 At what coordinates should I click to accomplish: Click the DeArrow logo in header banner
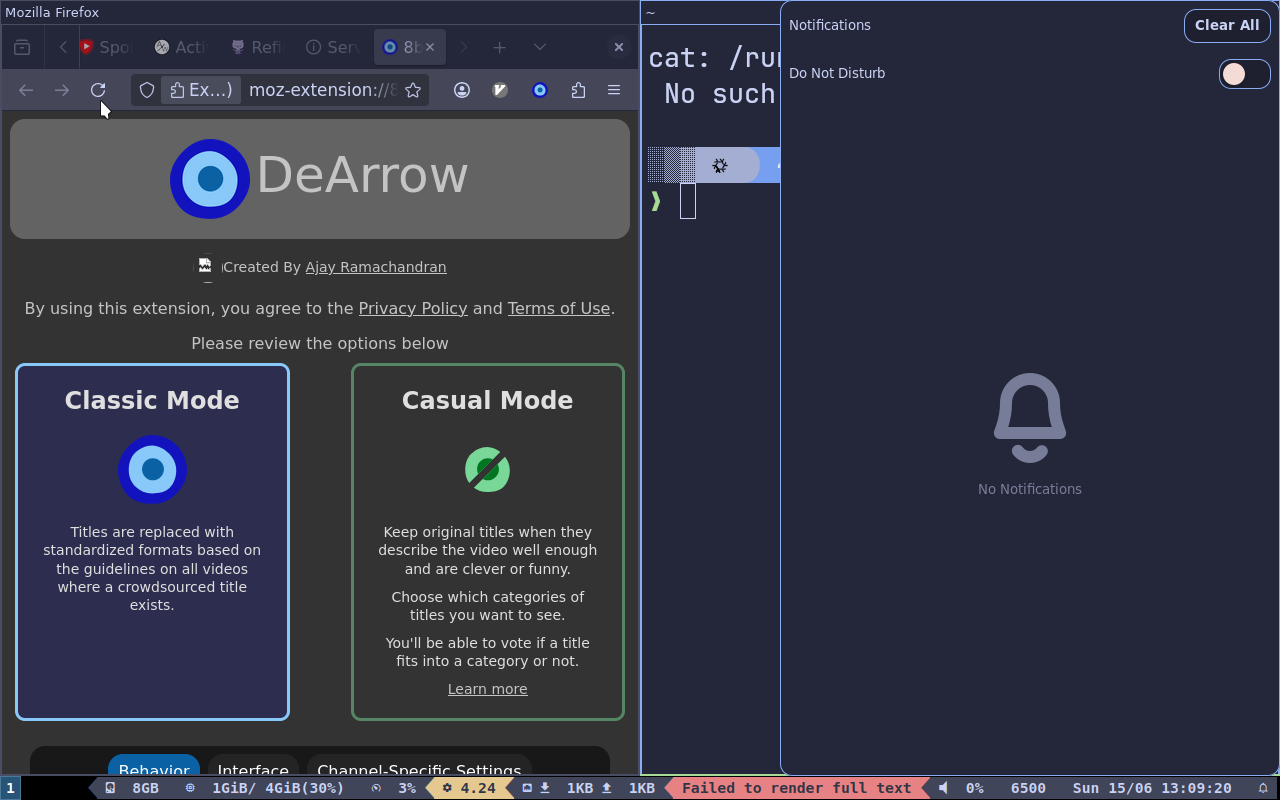click(210, 178)
